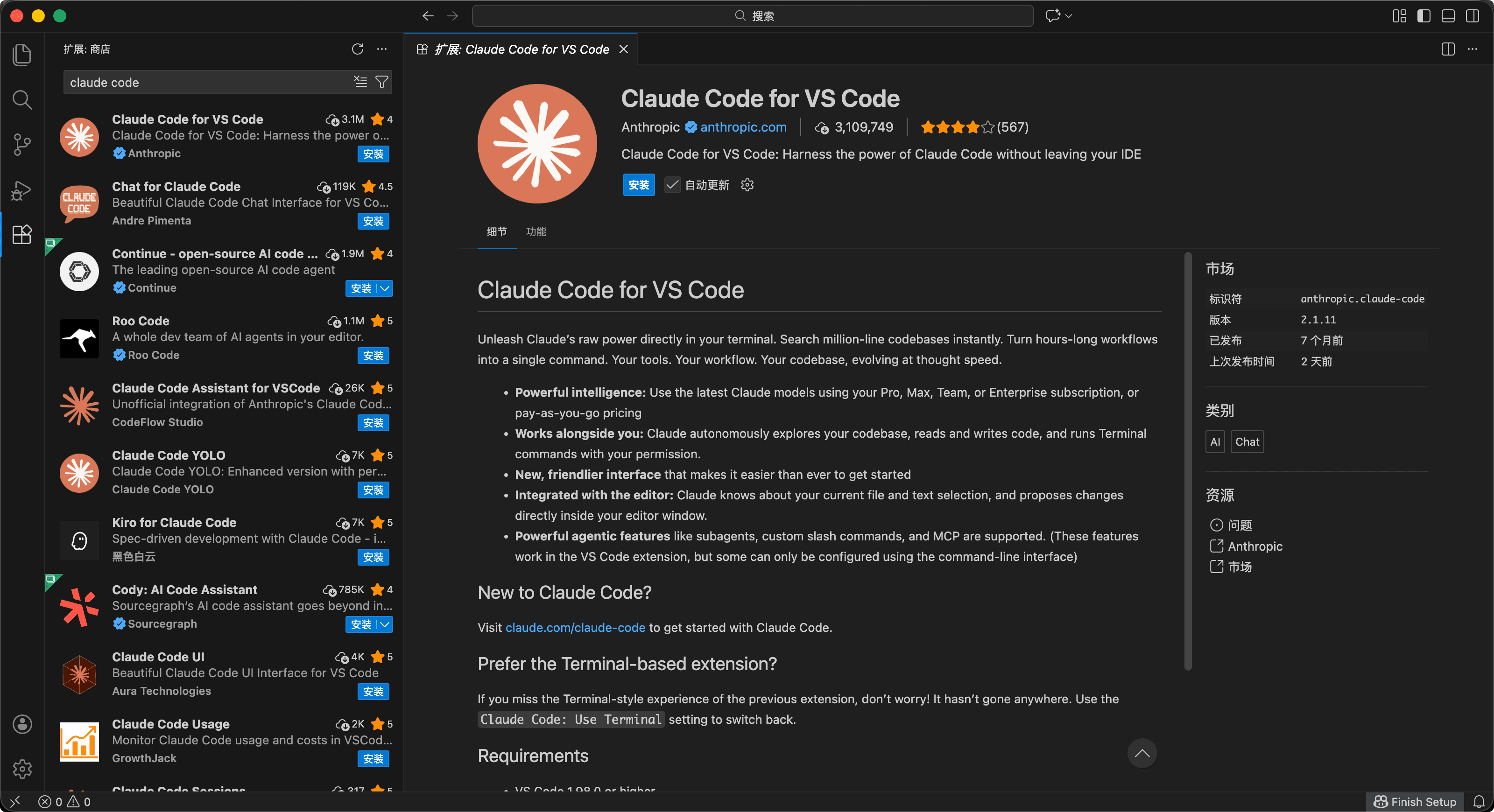Toggle the auto update checkbox
Viewport: 1494px width, 812px height.
click(x=672, y=185)
